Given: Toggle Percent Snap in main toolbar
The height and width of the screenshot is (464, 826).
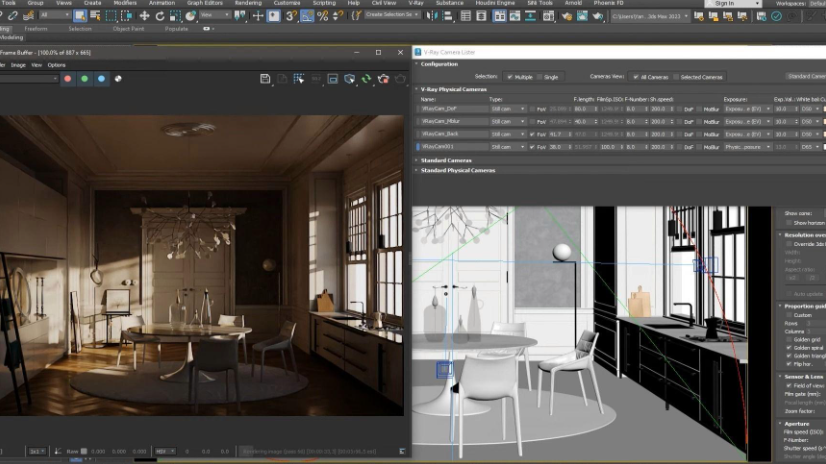Looking at the screenshot, I should pyautogui.click(x=322, y=16).
